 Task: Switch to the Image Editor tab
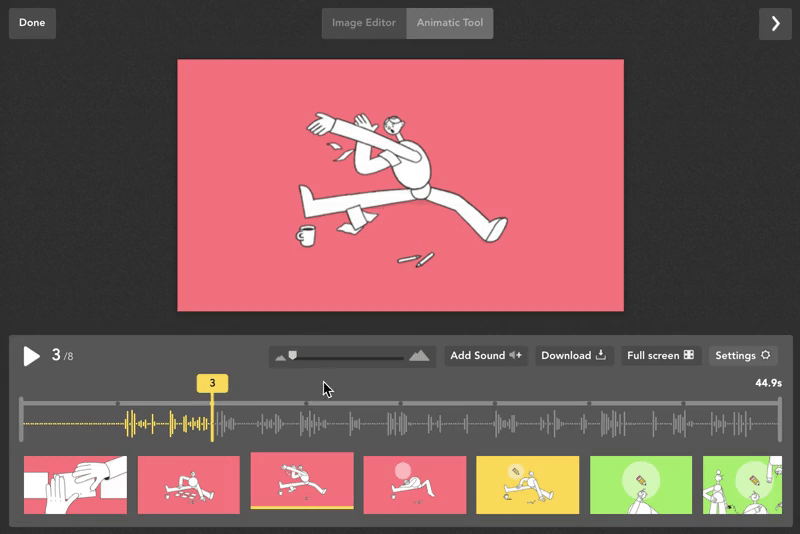click(x=364, y=23)
